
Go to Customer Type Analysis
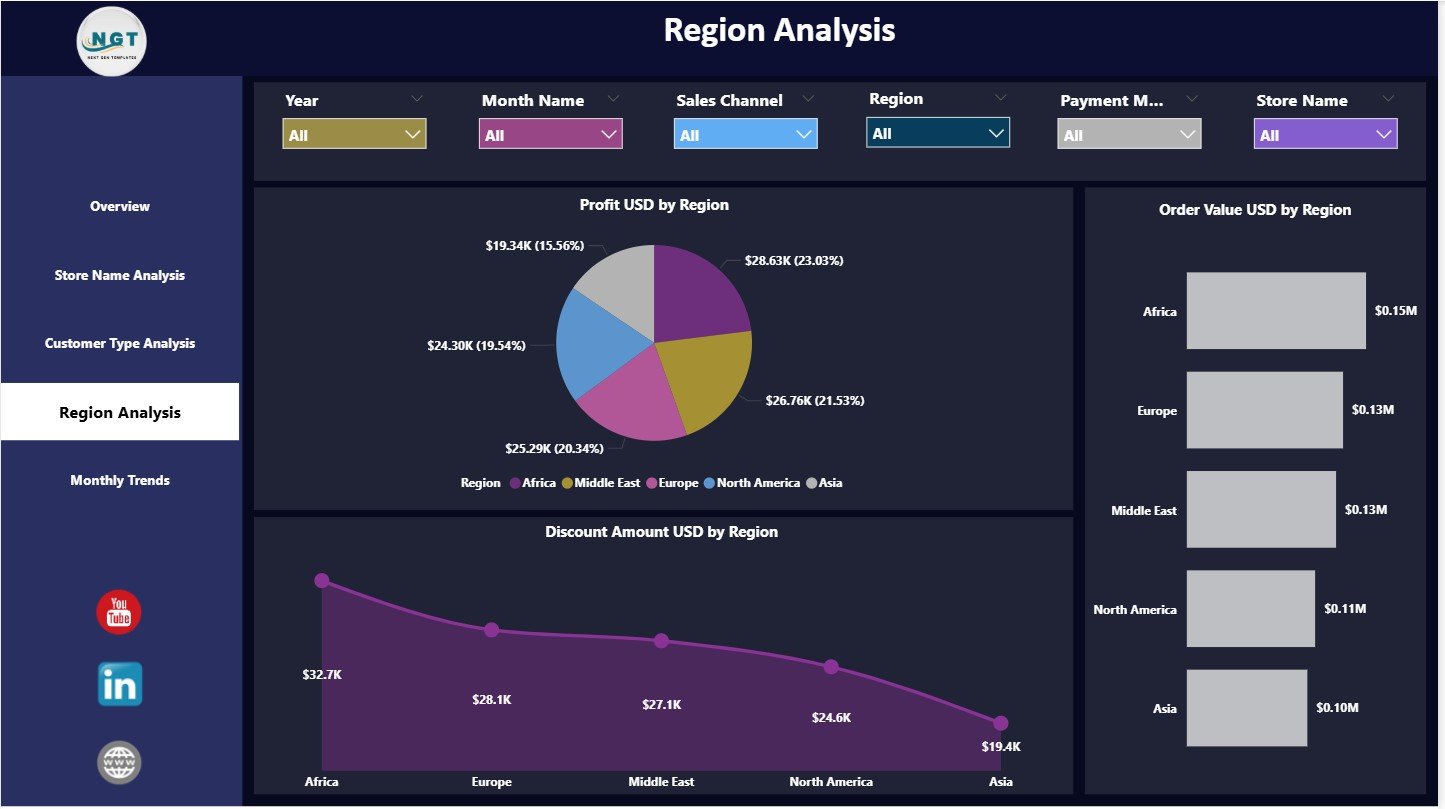(x=119, y=343)
